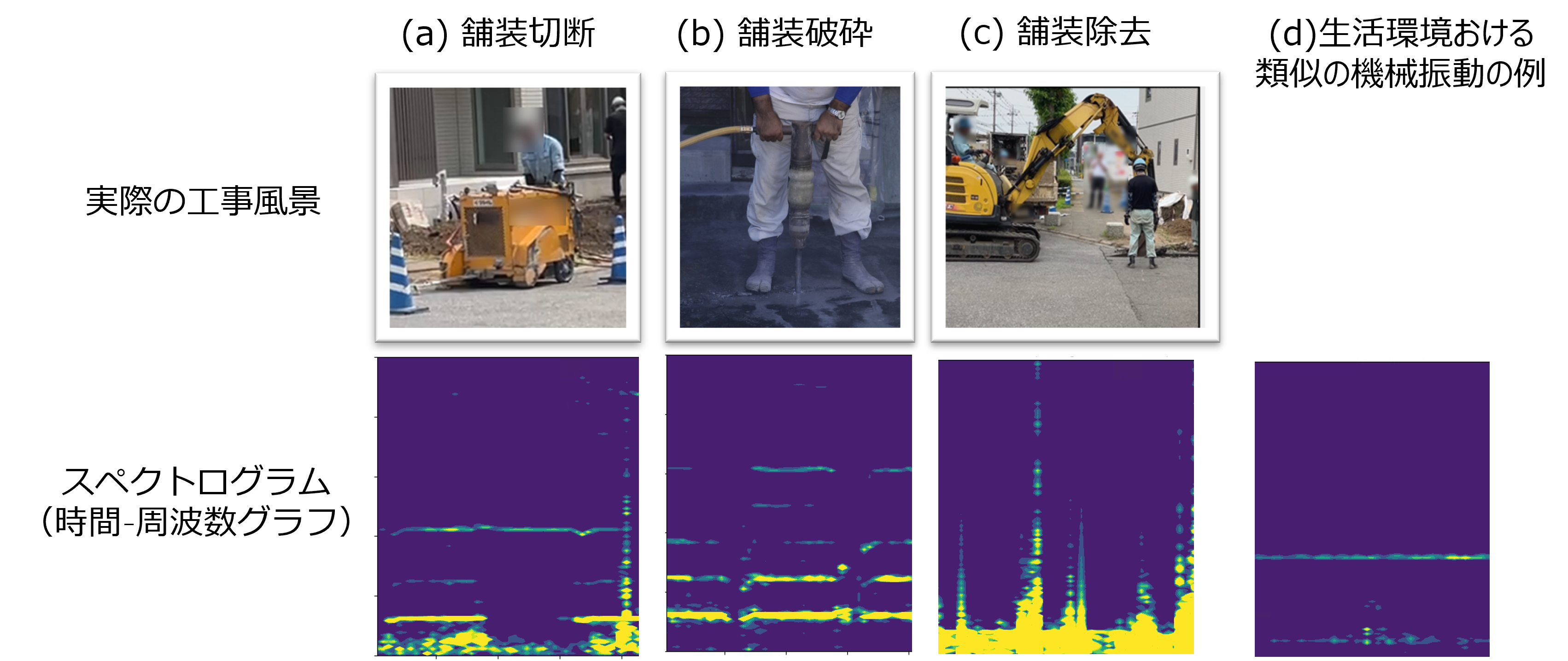Click the excavator pavement removal photo (c)
This screenshot has width=1568, height=661.
[1075, 207]
